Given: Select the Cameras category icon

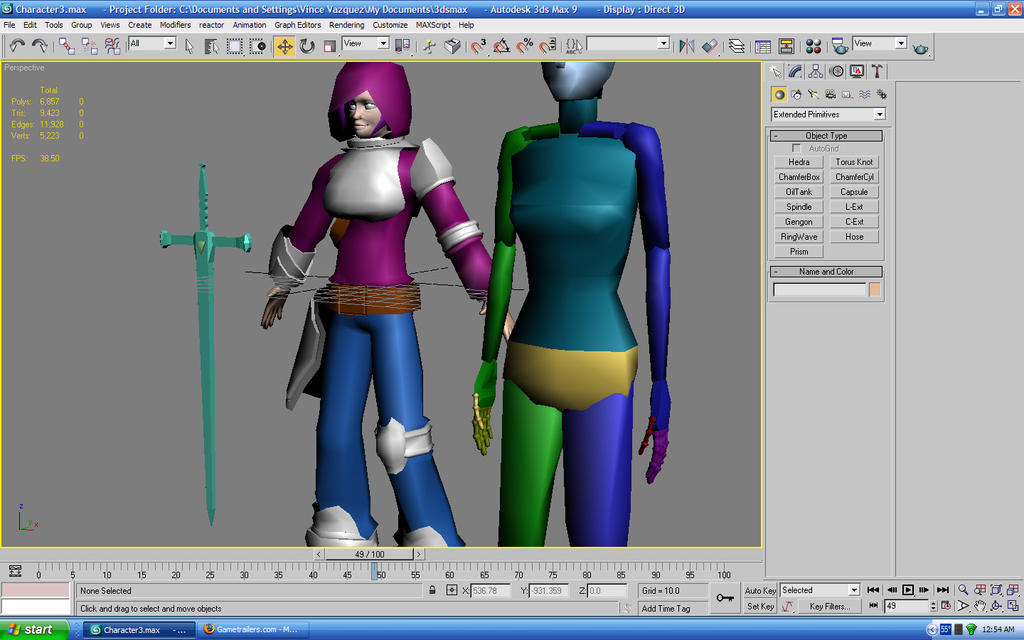Looking at the screenshot, I should click(x=830, y=95).
